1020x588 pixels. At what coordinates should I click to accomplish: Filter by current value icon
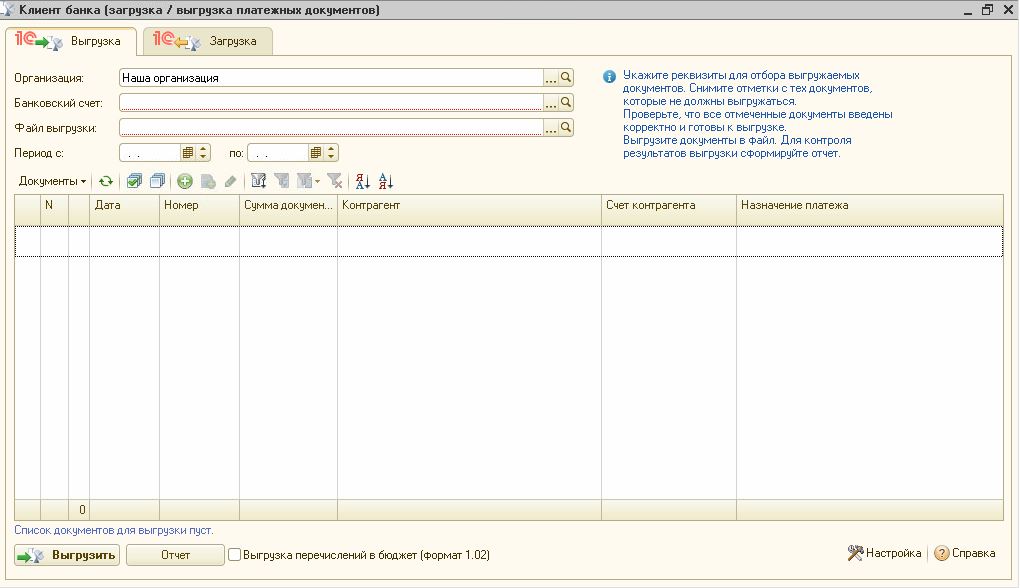pyautogui.click(x=282, y=181)
